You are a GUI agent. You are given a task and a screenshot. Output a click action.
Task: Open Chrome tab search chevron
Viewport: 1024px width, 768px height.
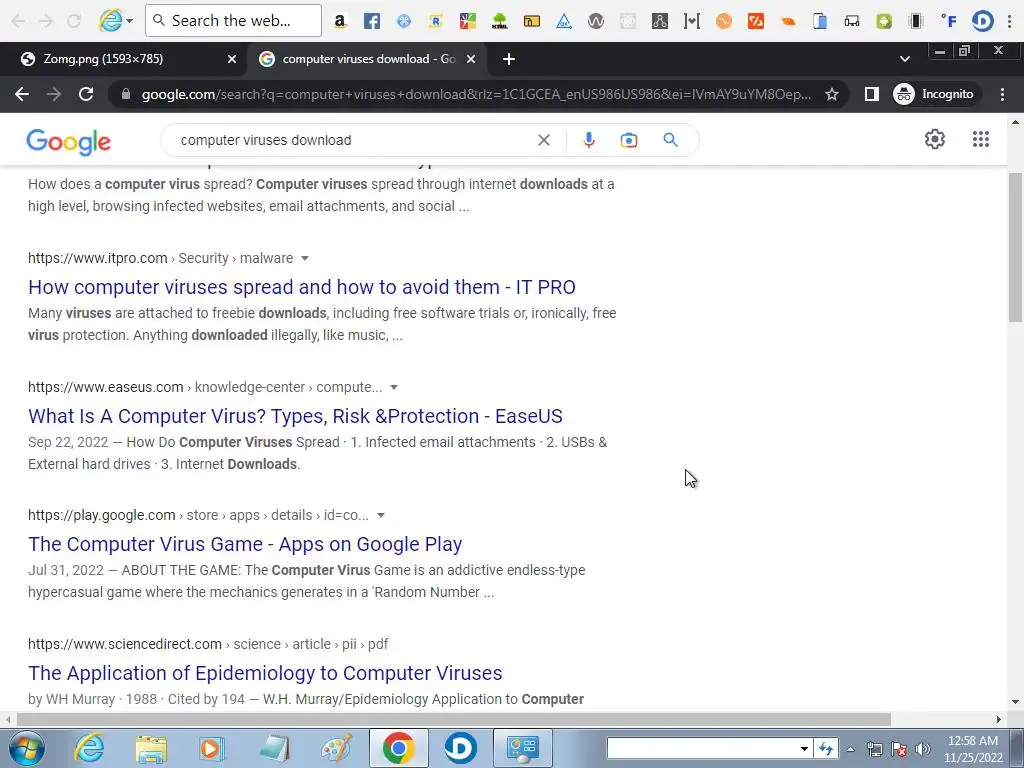pyautogui.click(x=904, y=59)
